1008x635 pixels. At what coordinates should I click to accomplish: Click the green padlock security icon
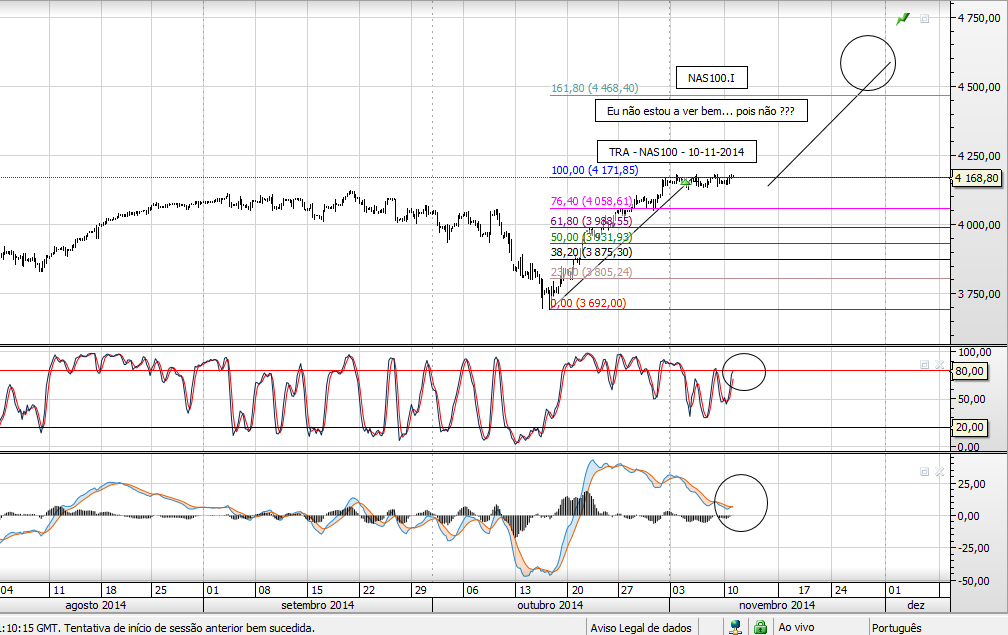point(760,627)
